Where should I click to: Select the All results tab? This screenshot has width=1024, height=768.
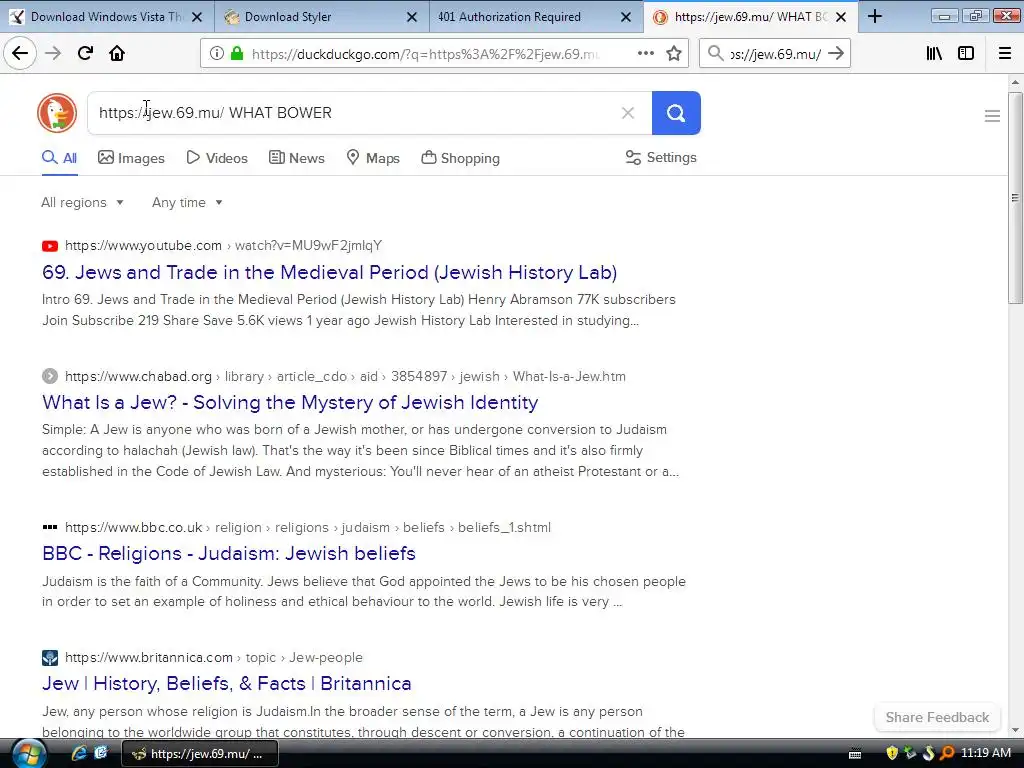pos(59,158)
